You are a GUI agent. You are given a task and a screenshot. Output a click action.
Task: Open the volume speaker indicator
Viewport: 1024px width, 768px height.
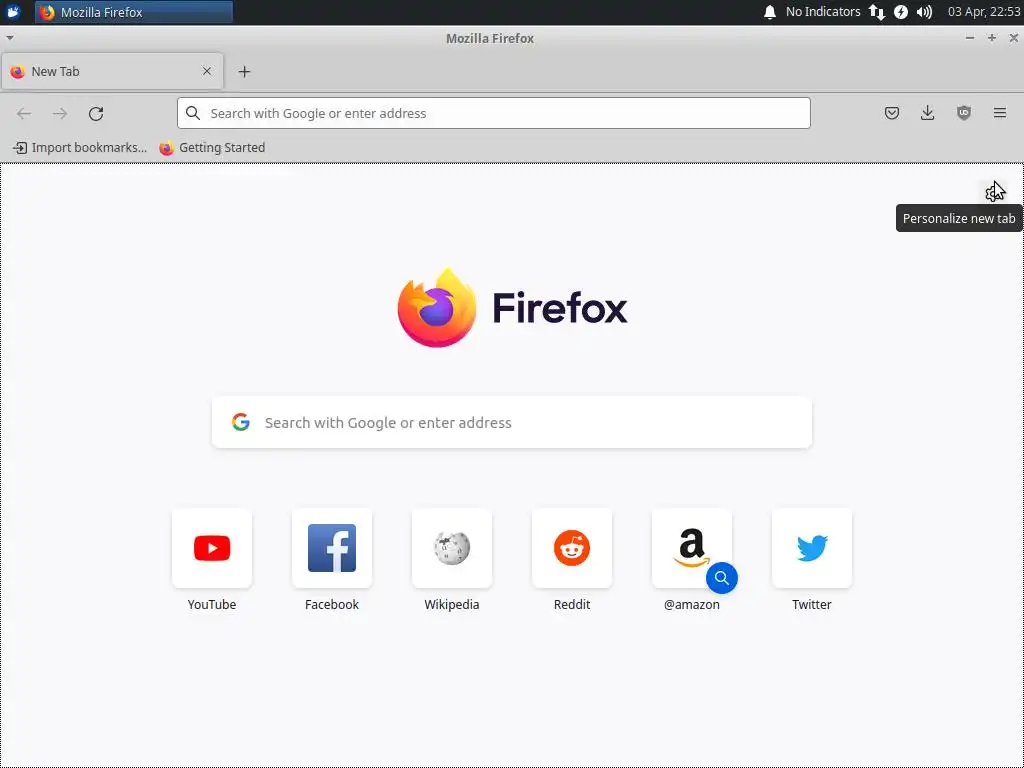(x=925, y=12)
